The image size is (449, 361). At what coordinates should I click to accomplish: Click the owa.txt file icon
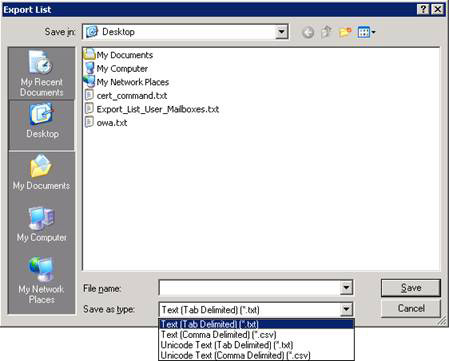(89, 122)
